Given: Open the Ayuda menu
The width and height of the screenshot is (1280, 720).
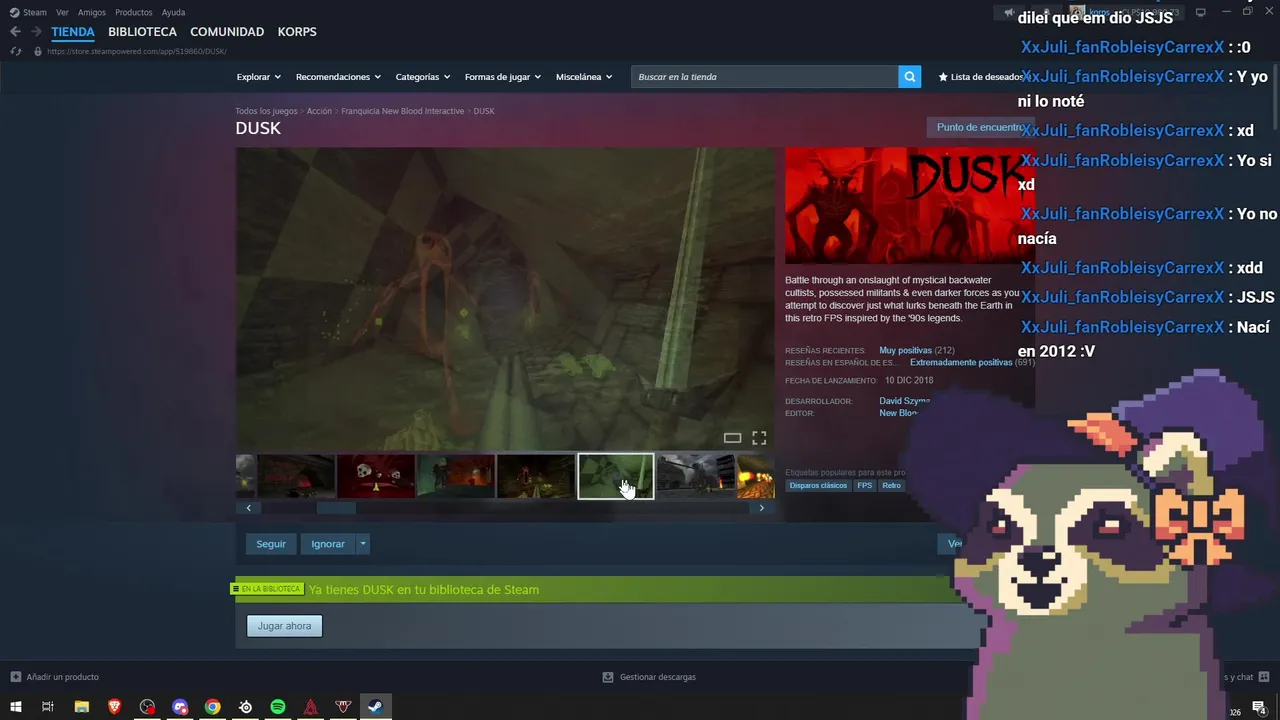Looking at the screenshot, I should [x=173, y=12].
